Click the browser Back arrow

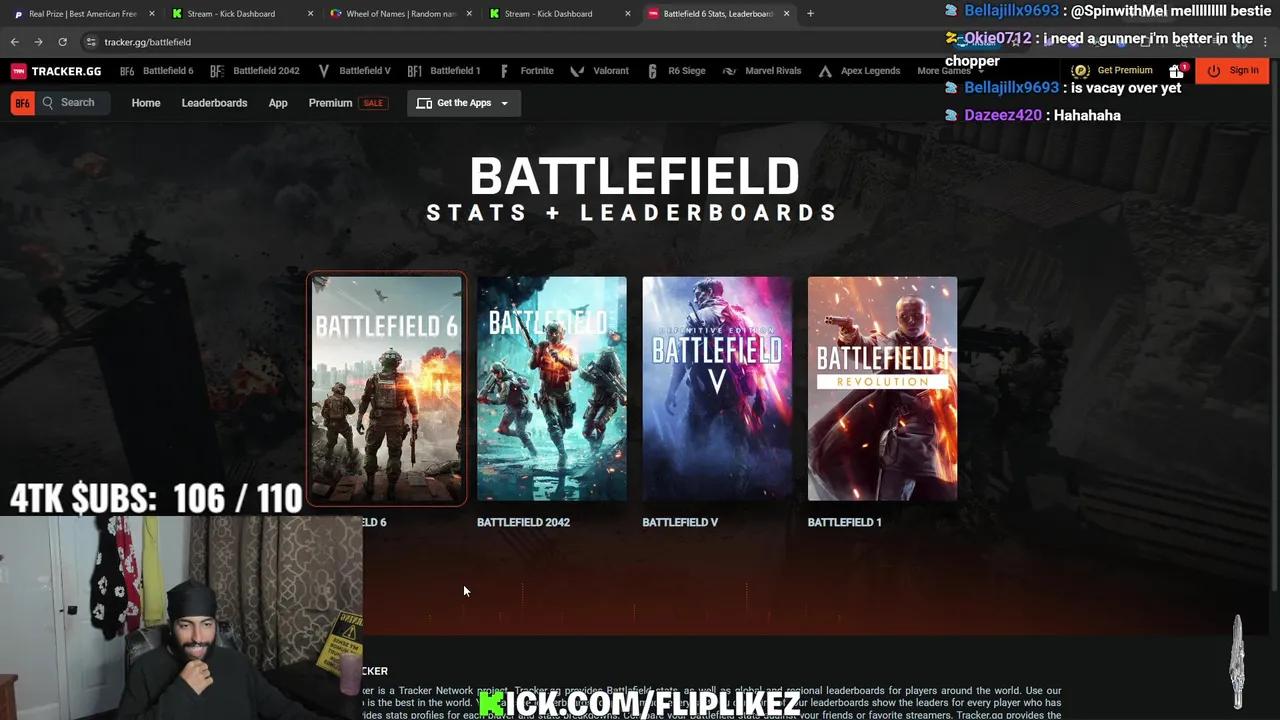point(14,42)
